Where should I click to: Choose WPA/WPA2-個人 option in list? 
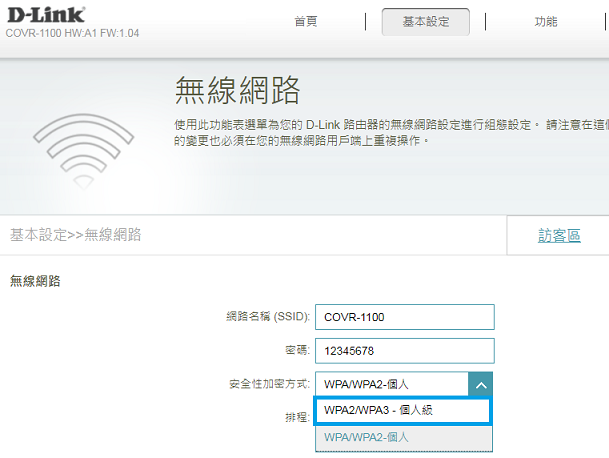click(x=404, y=437)
